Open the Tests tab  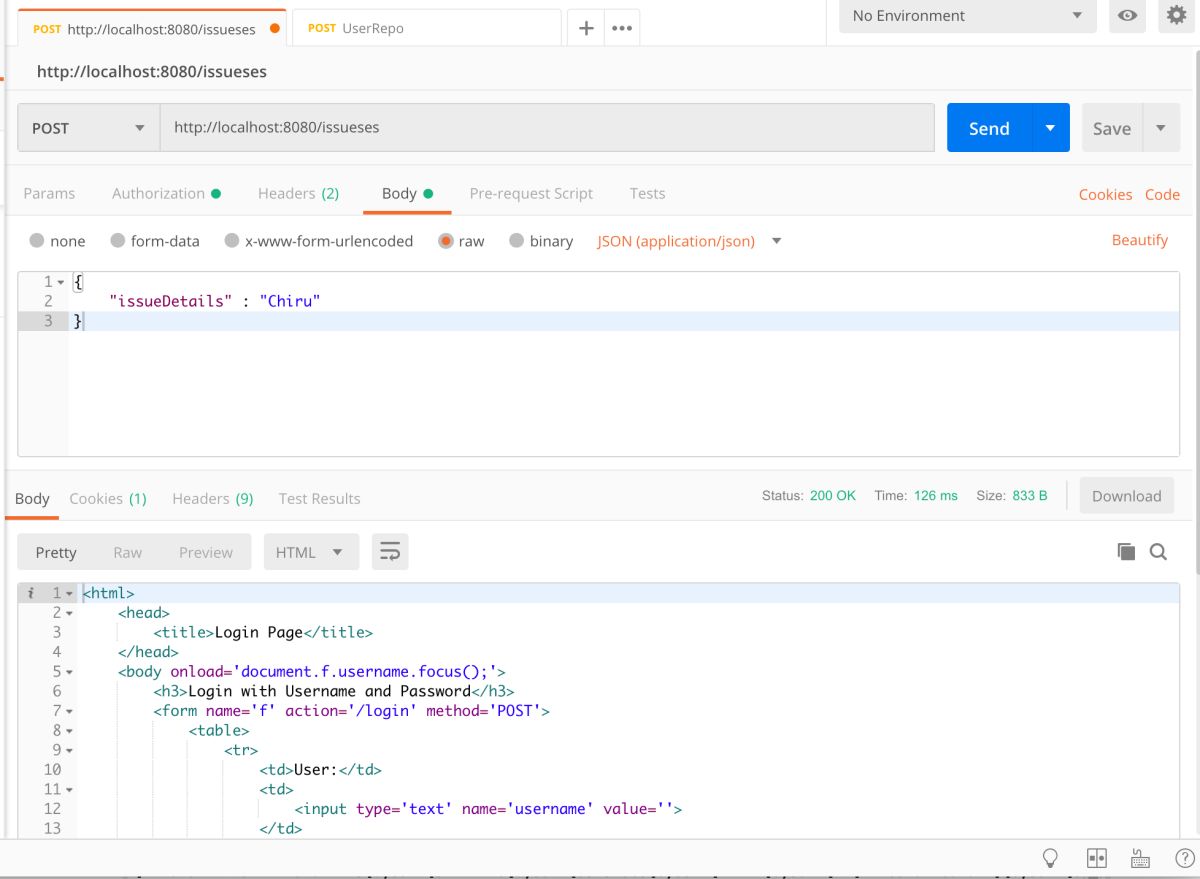(x=647, y=193)
